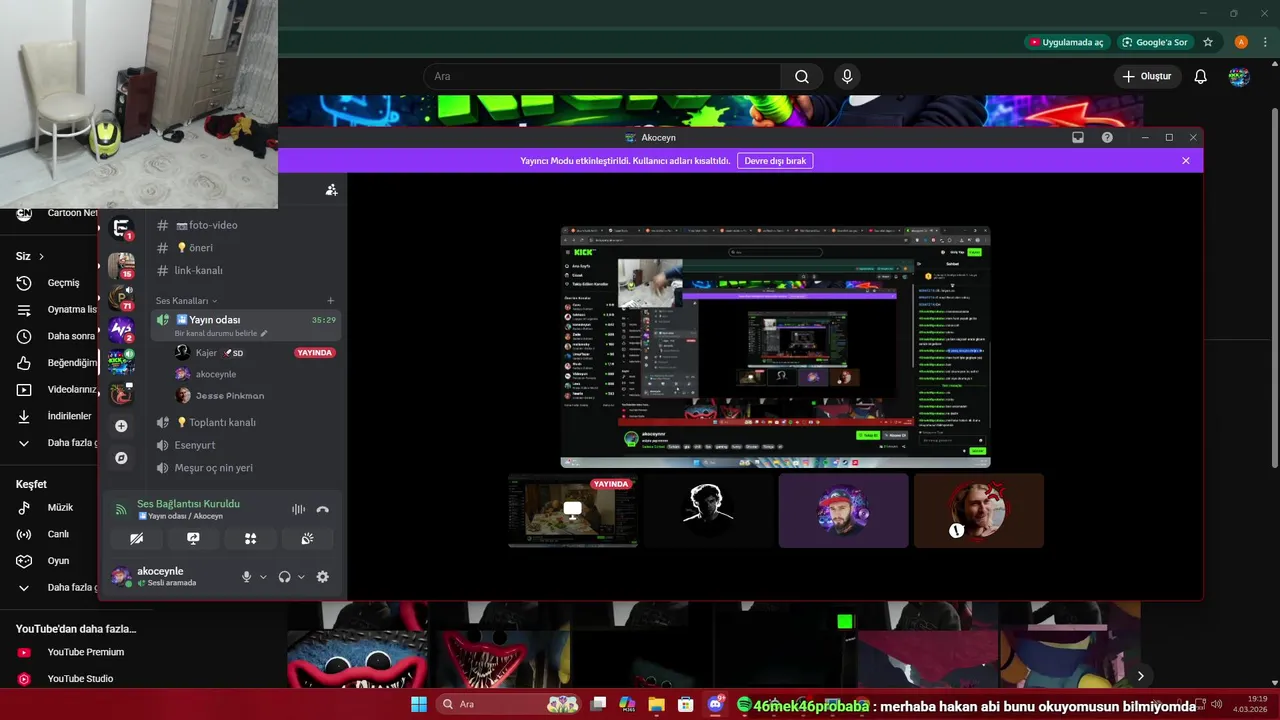Click Oluştur create button on YouTube
The image size is (1280, 720).
(1146, 77)
